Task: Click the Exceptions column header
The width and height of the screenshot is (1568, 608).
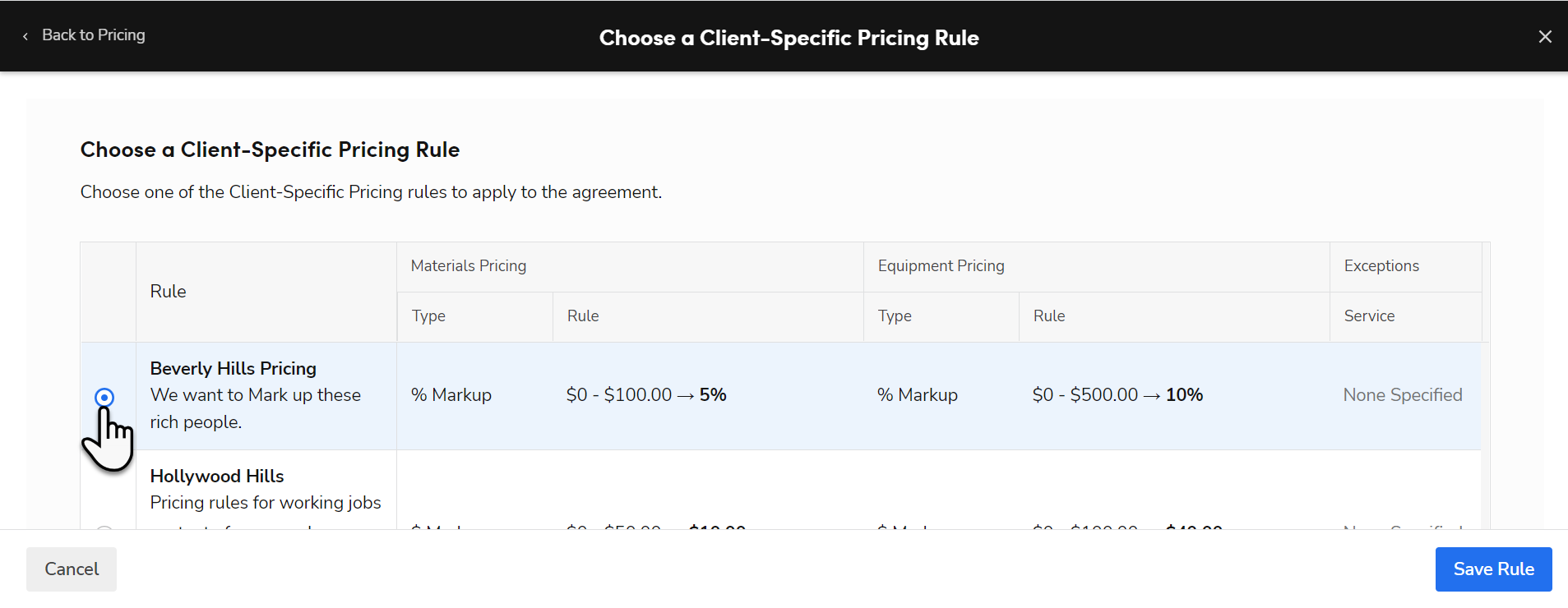Action: (1381, 266)
